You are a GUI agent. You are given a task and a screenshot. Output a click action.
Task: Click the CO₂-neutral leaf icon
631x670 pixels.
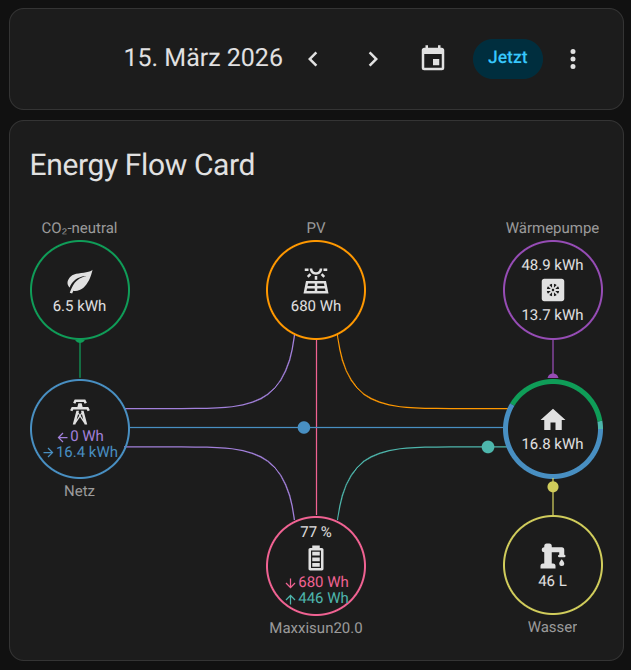click(80, 281)
